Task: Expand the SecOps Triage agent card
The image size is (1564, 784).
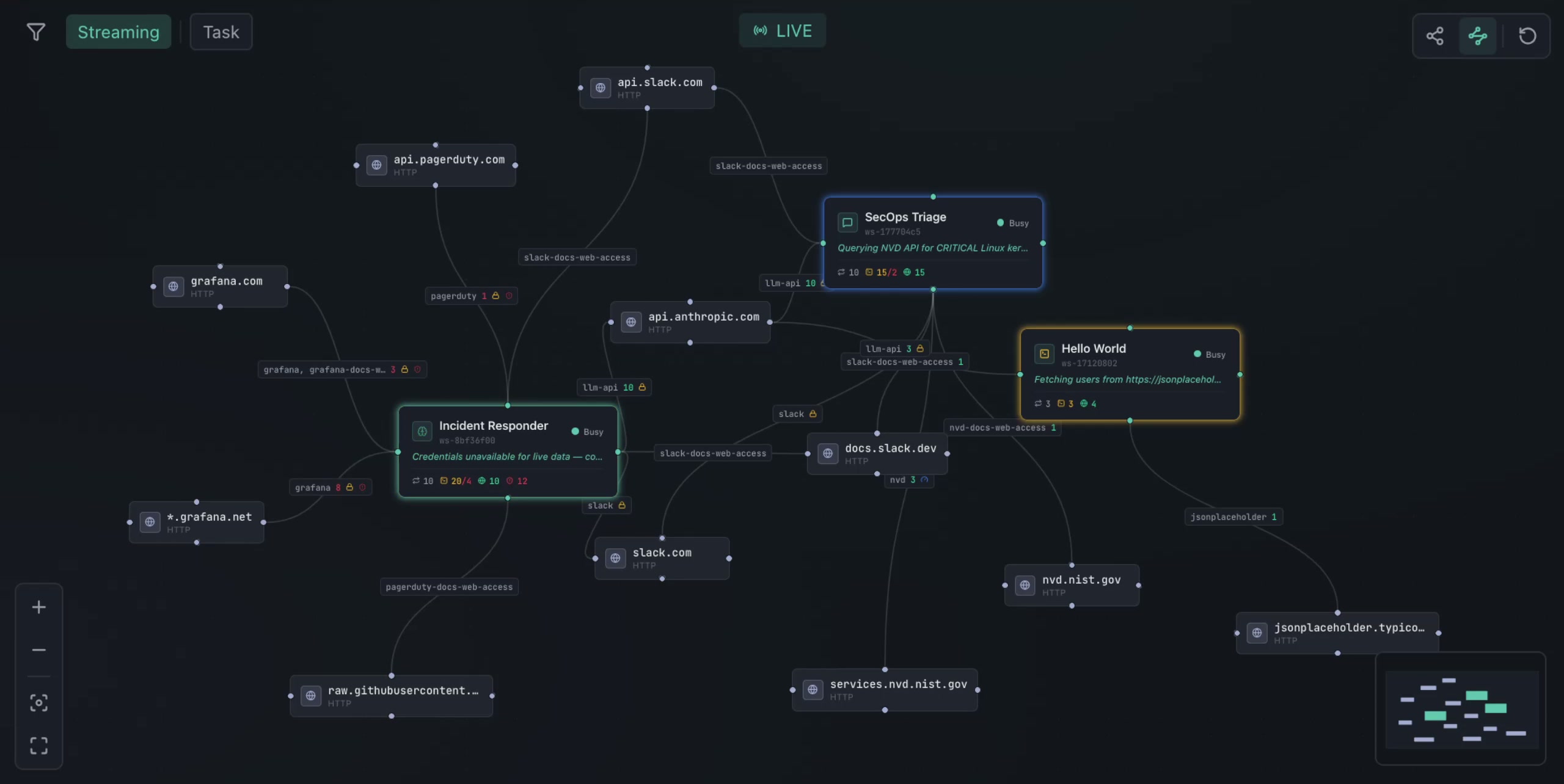Action: [934, 243]
